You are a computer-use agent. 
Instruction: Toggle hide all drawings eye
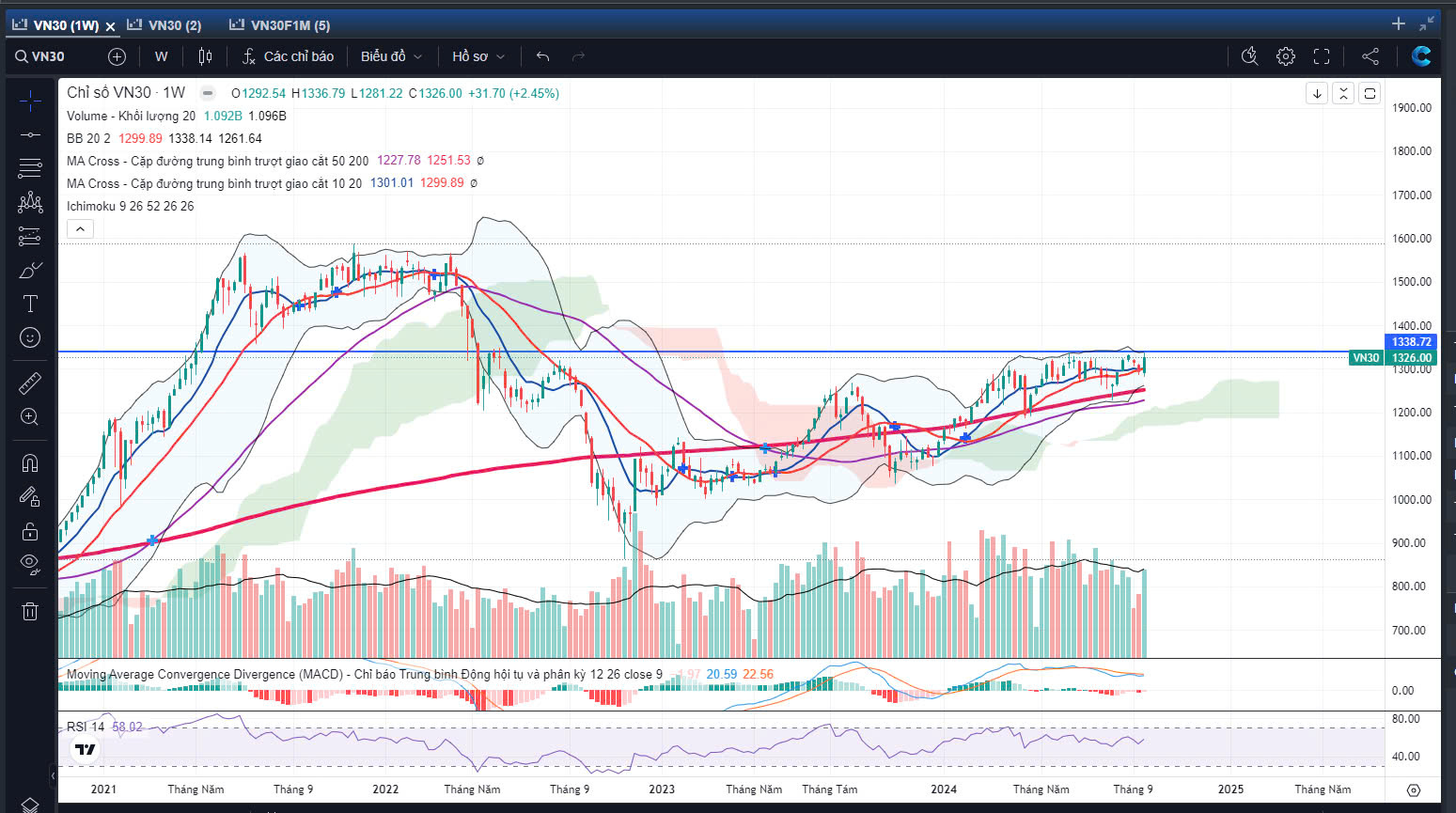pos(30,565)
